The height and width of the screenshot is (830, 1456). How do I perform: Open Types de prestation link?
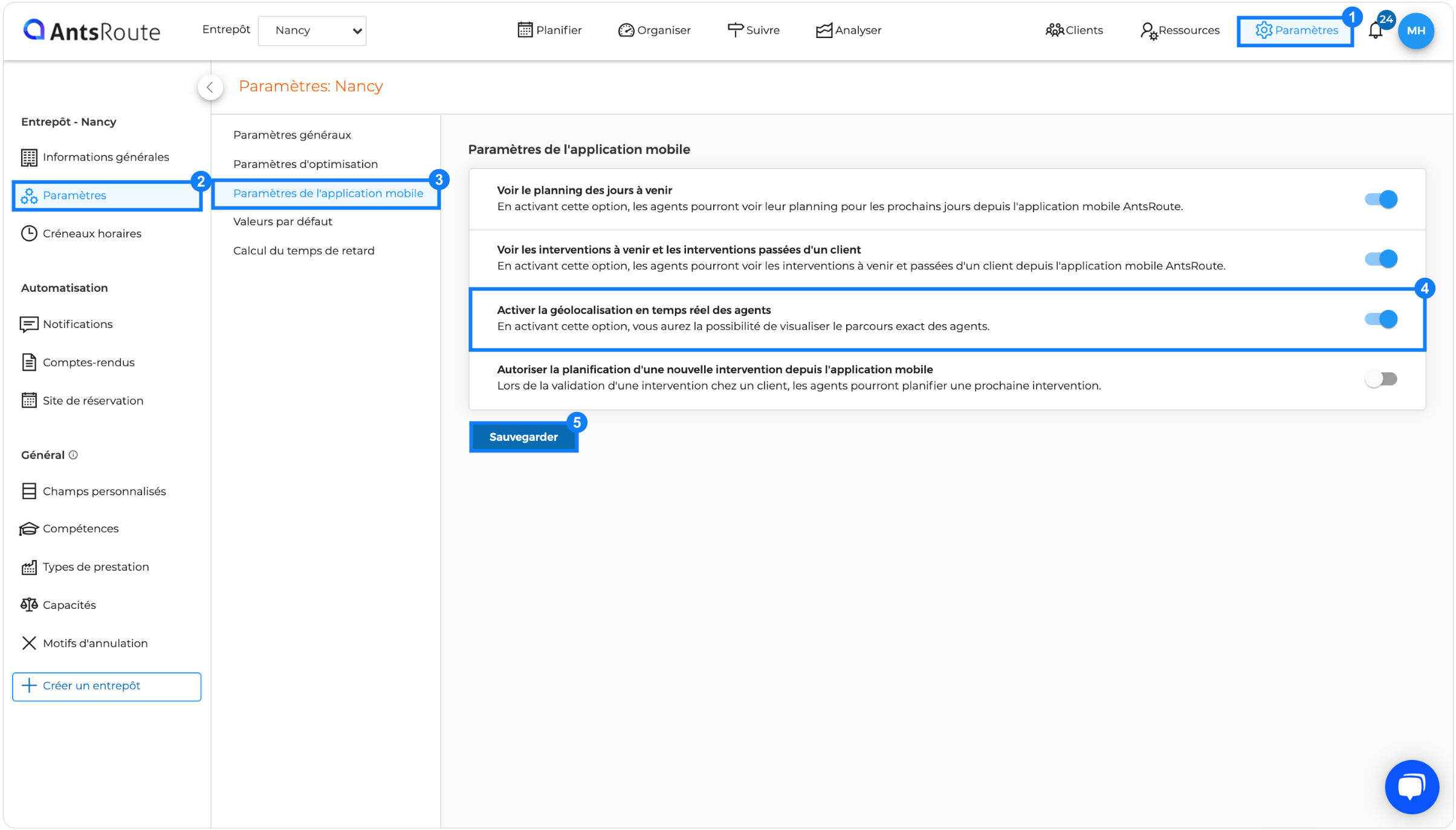tap(95, 567)
